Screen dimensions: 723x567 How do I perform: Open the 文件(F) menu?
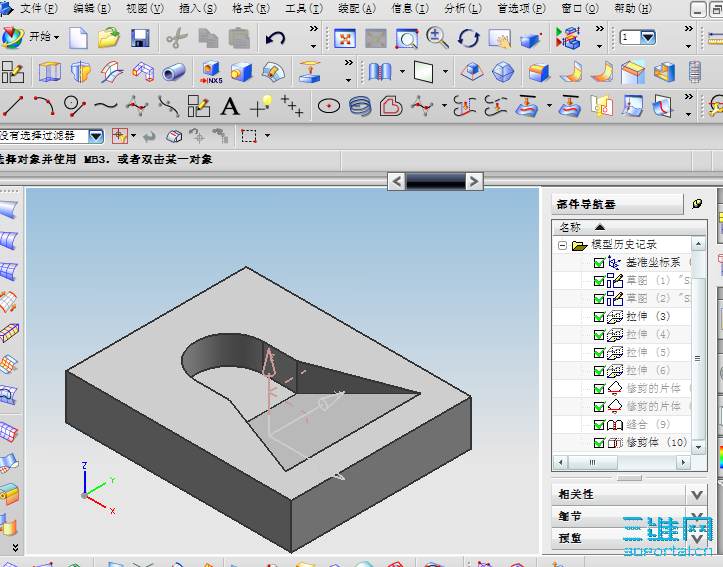[x=39, y=8]
